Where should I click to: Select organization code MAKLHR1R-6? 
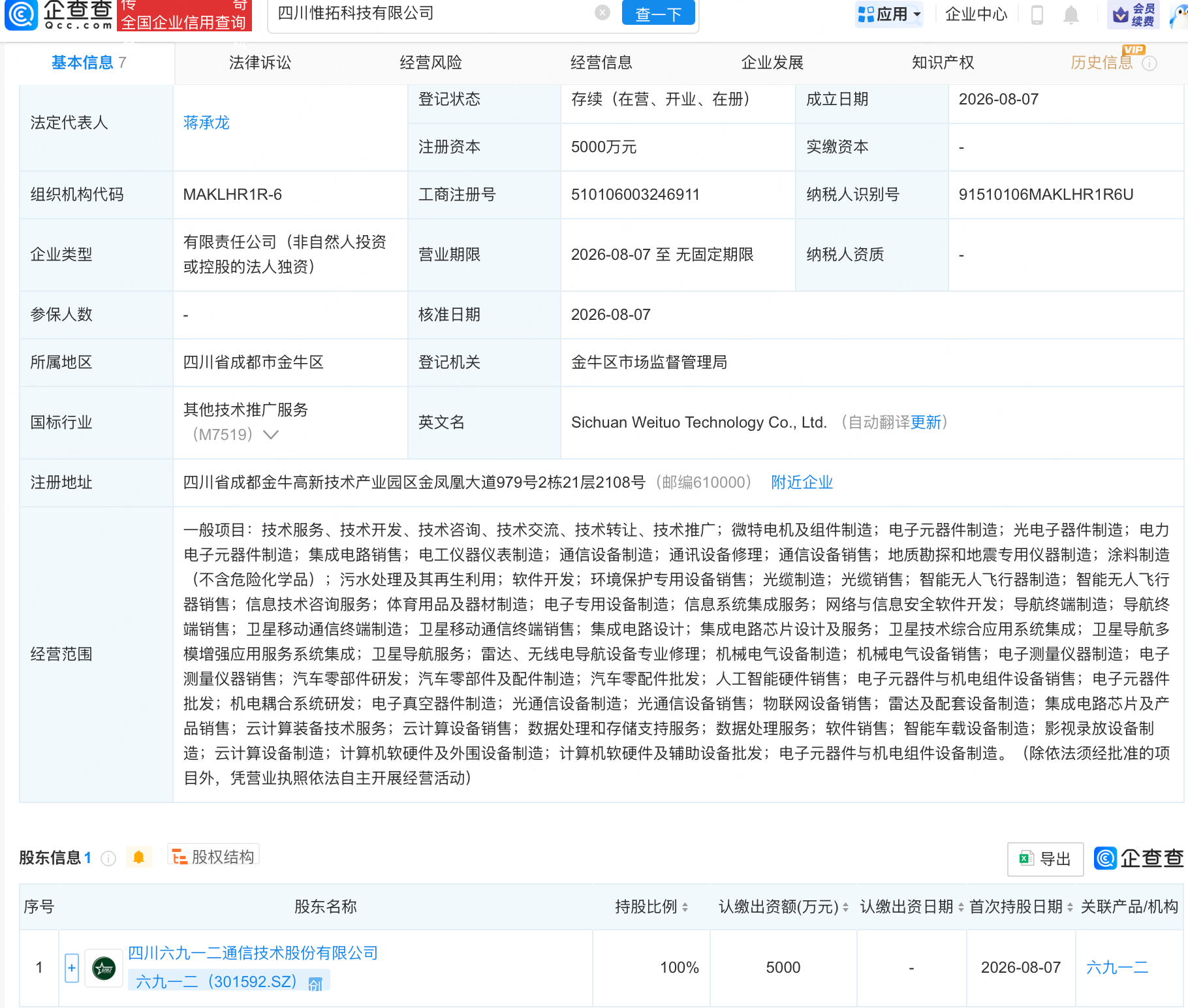(232, 195)
